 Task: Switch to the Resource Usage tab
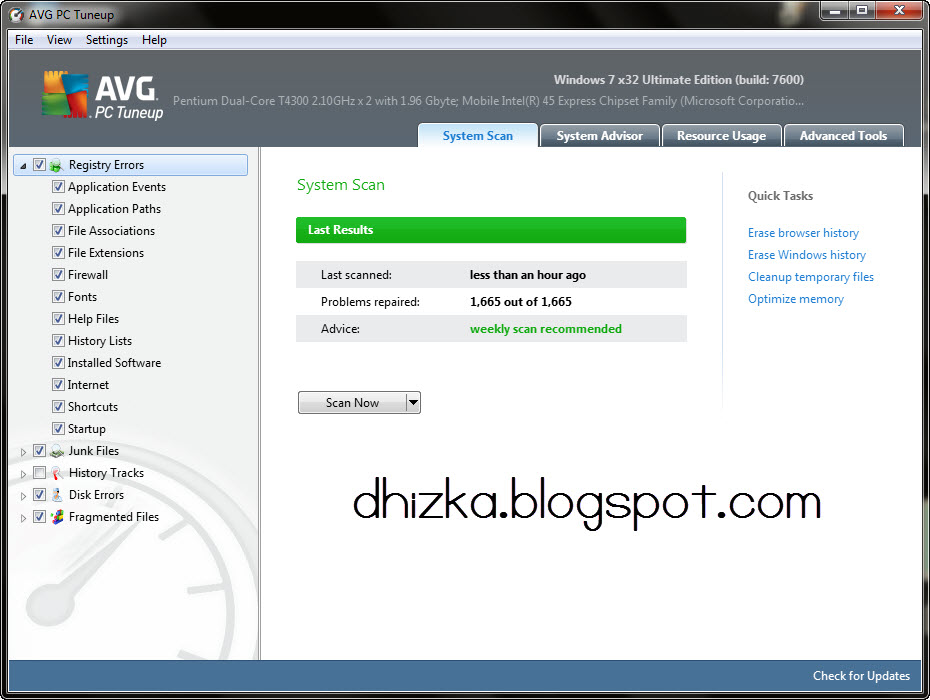(x=721, y=136)
